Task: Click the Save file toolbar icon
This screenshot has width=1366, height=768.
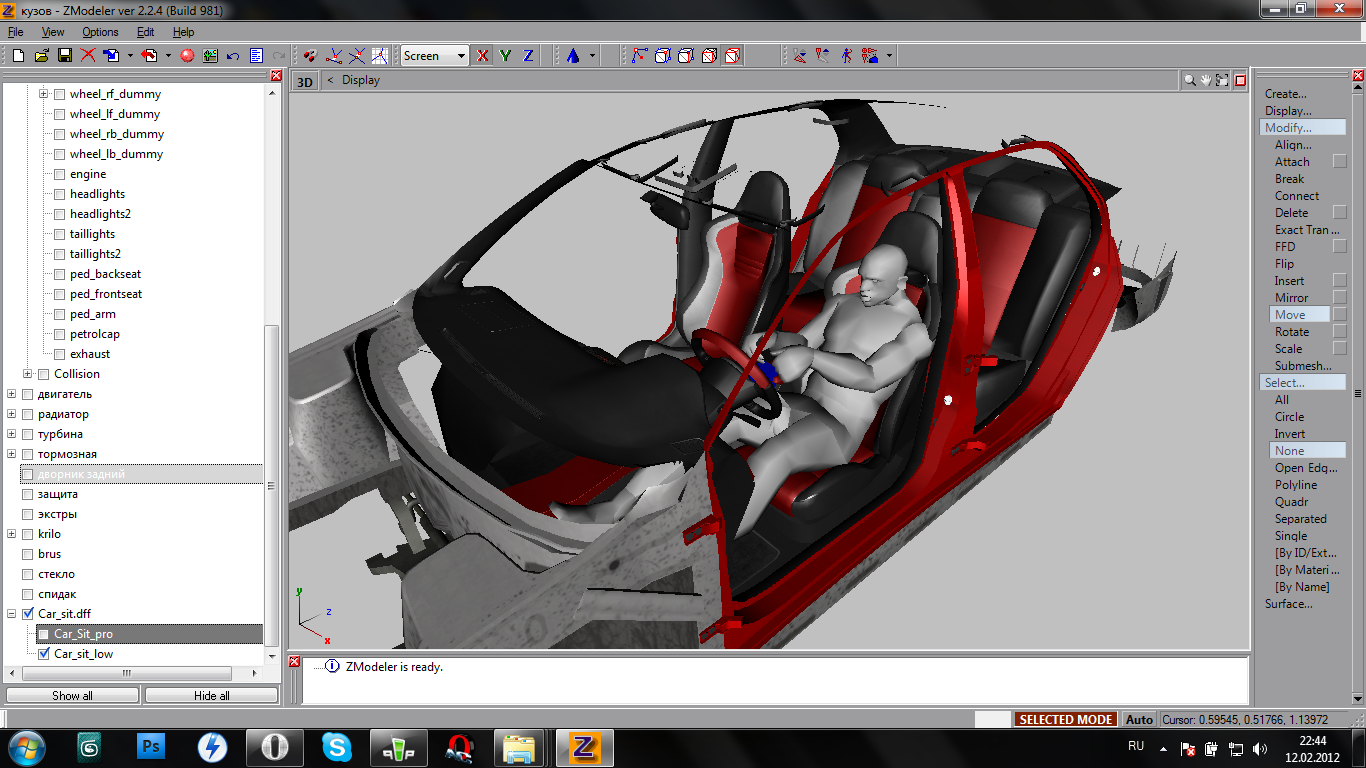Action: [x=64, y=56]
